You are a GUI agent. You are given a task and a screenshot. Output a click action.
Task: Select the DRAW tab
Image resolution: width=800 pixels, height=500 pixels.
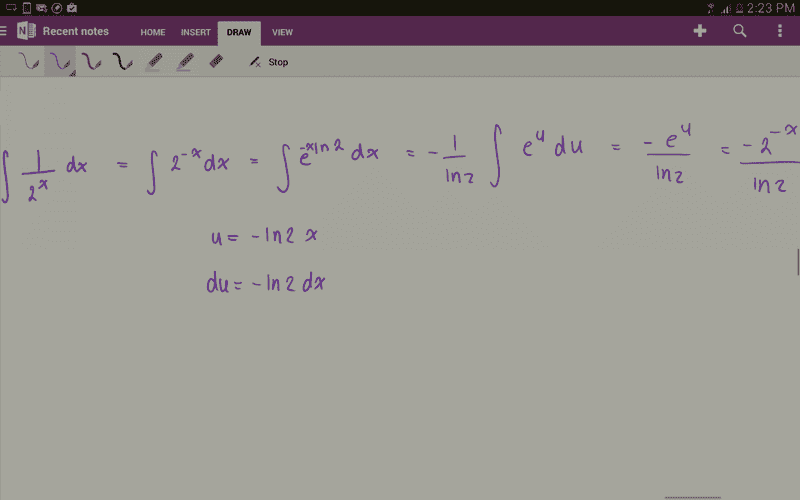tap(239, 33)
